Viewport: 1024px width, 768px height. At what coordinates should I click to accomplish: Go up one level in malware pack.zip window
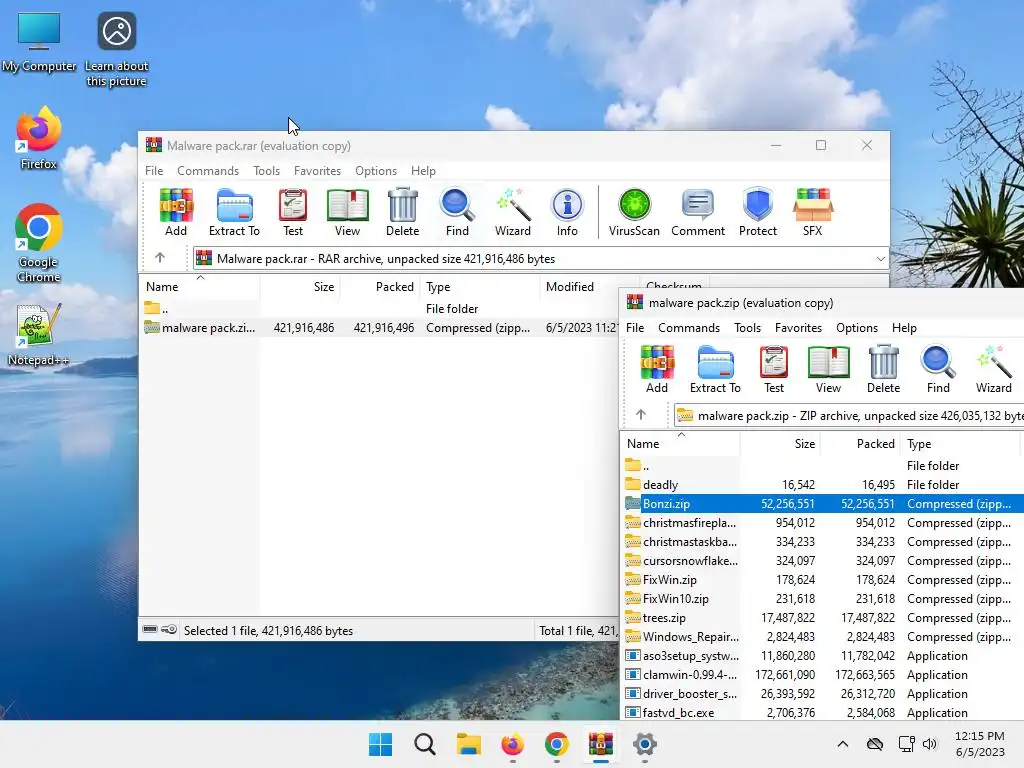pyautogui.click(x=641, y=415)
